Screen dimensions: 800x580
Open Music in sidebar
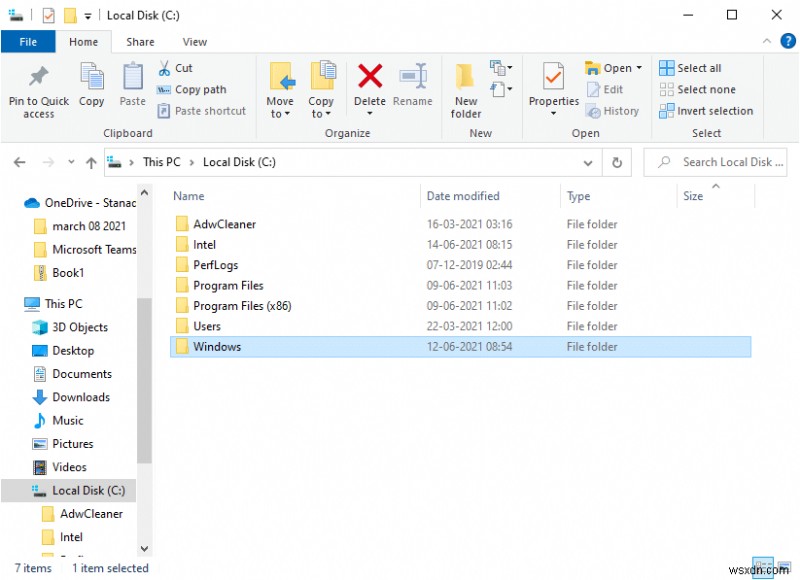[58, 421]
